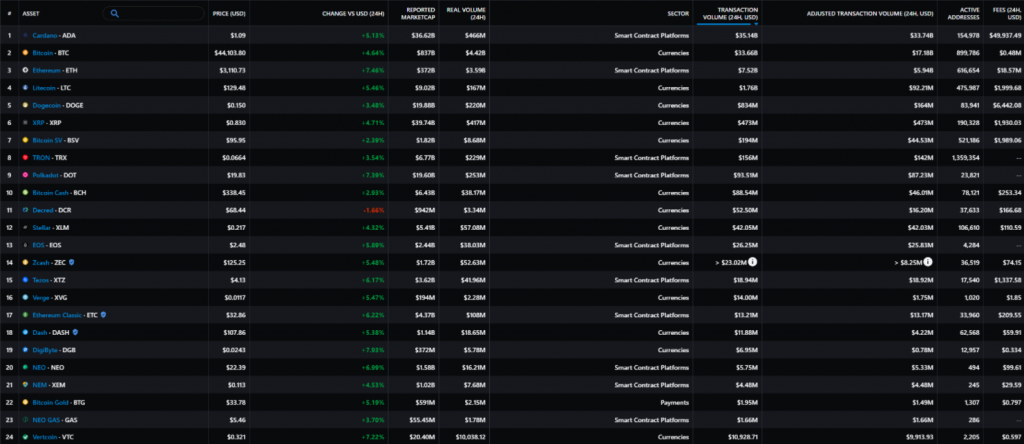Click TRON's 1,359,354 active addresses
The height and width of the screenshot is (444, 1024).
tap(964, 157)
